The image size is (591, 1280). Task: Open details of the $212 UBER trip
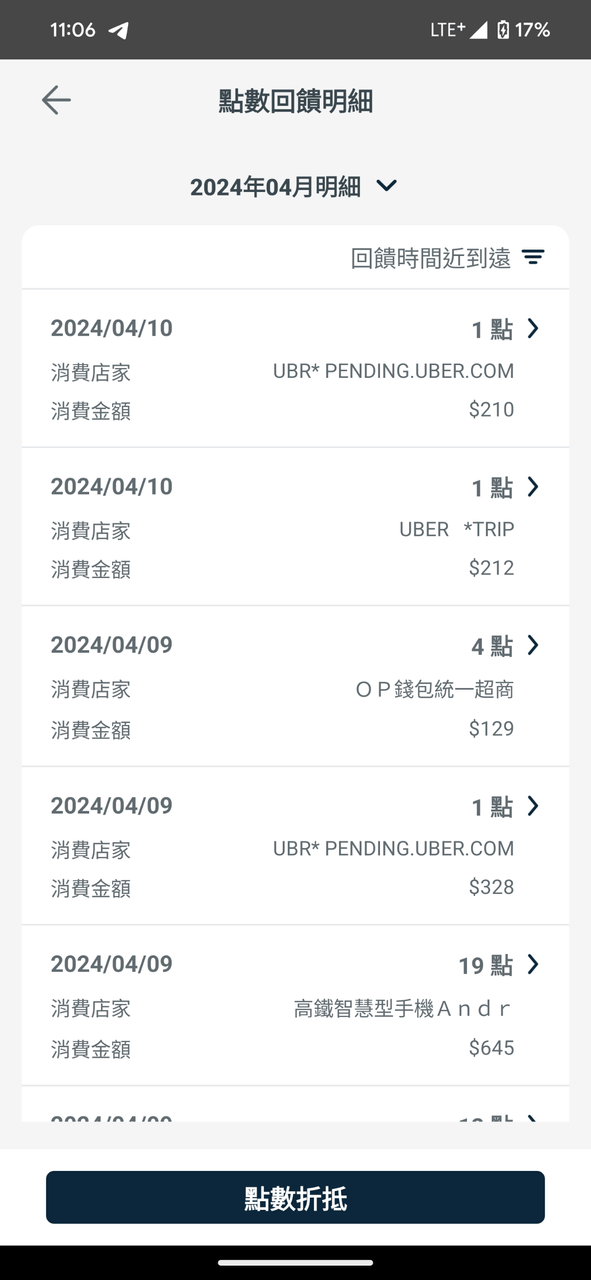[x=295, y=527]
